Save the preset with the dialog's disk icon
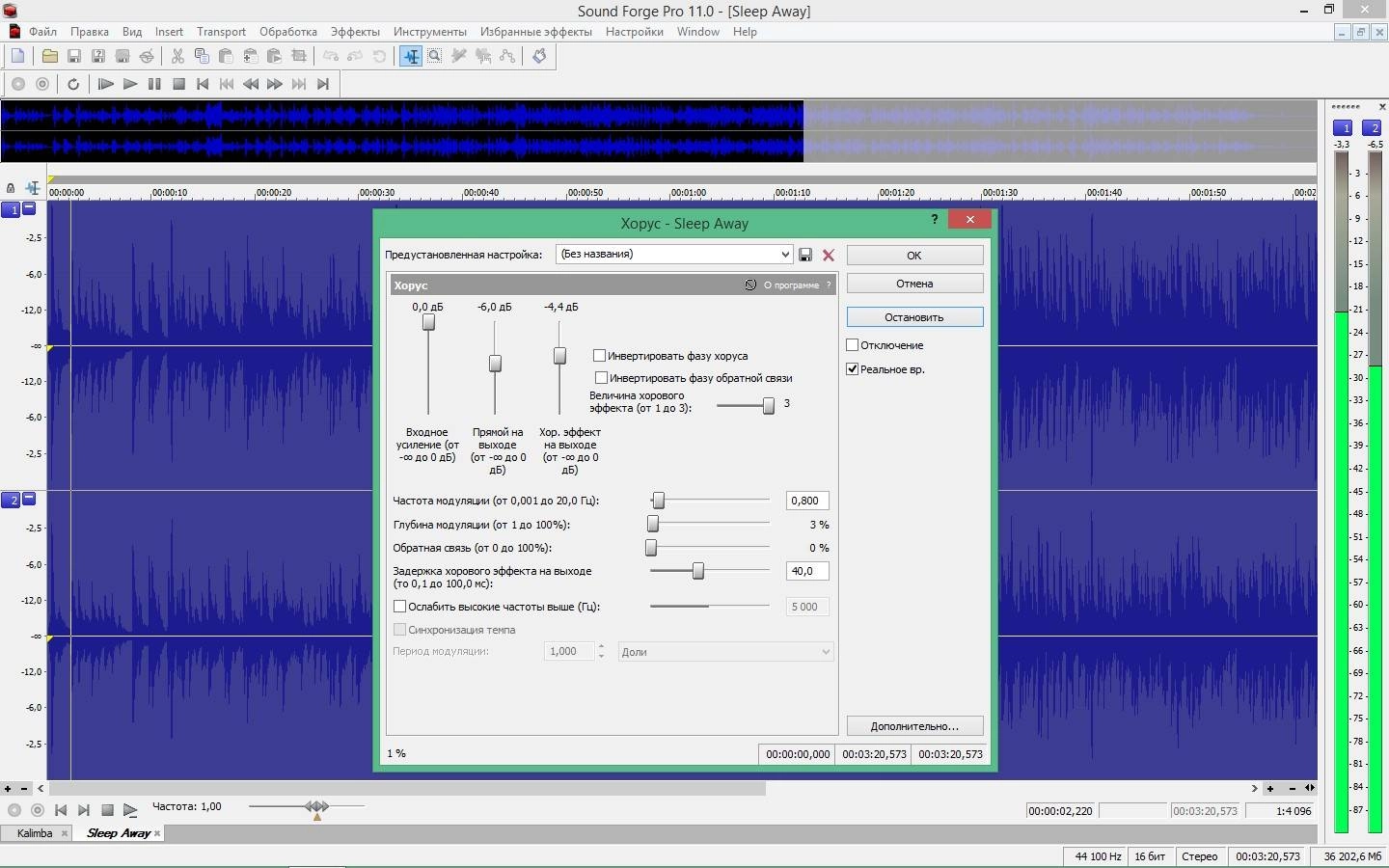1389x868 pixels. tap(805, 255)
